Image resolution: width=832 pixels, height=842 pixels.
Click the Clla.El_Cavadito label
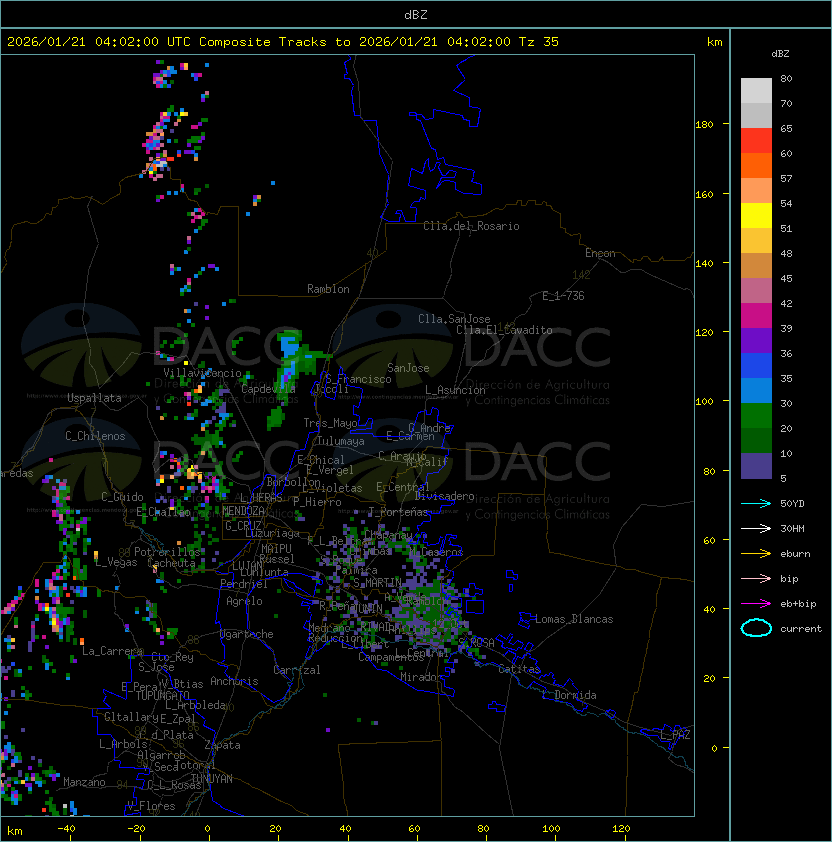pos(504,330)
